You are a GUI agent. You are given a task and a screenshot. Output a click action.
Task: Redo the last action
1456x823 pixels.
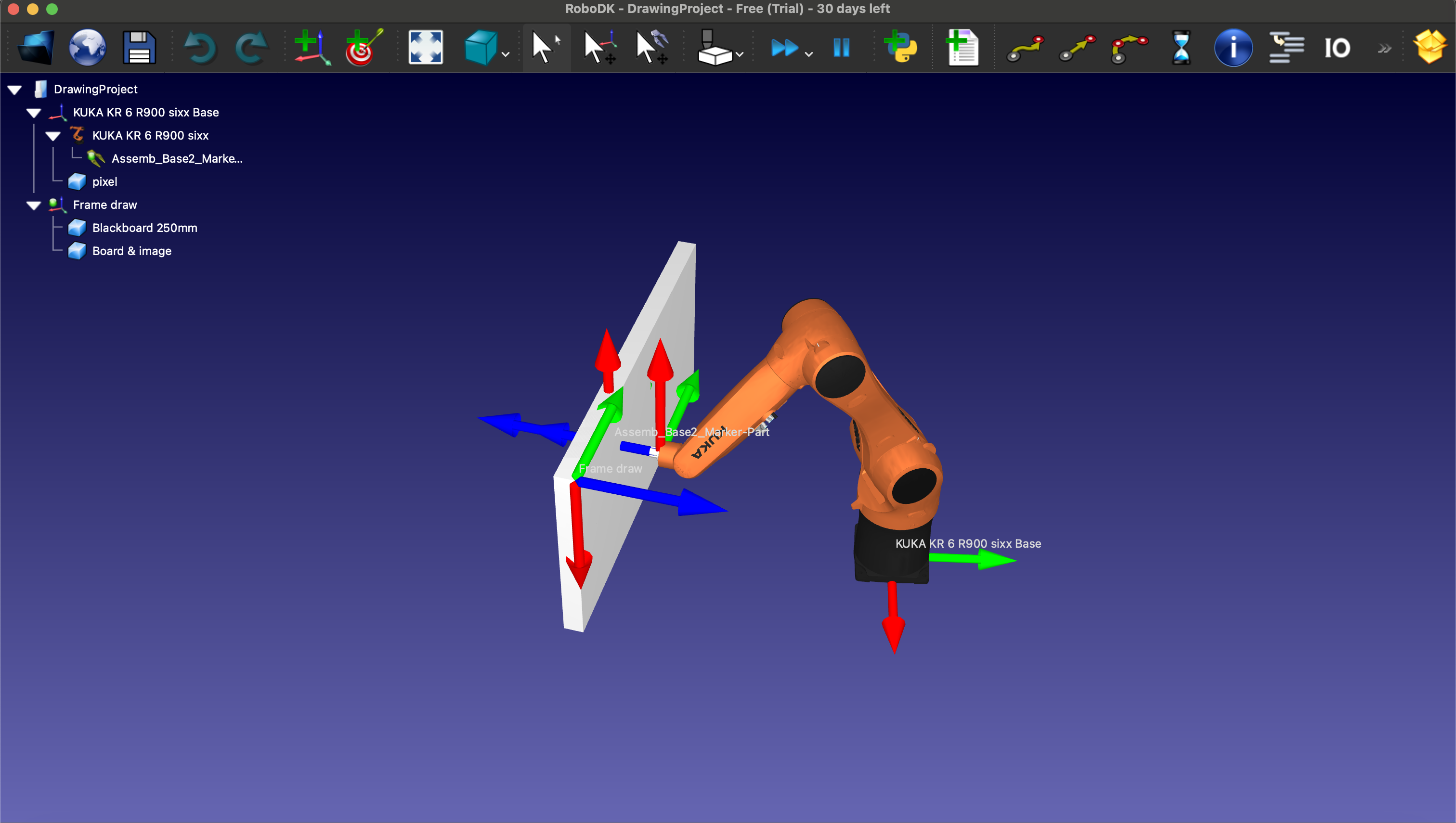point(252,48)
